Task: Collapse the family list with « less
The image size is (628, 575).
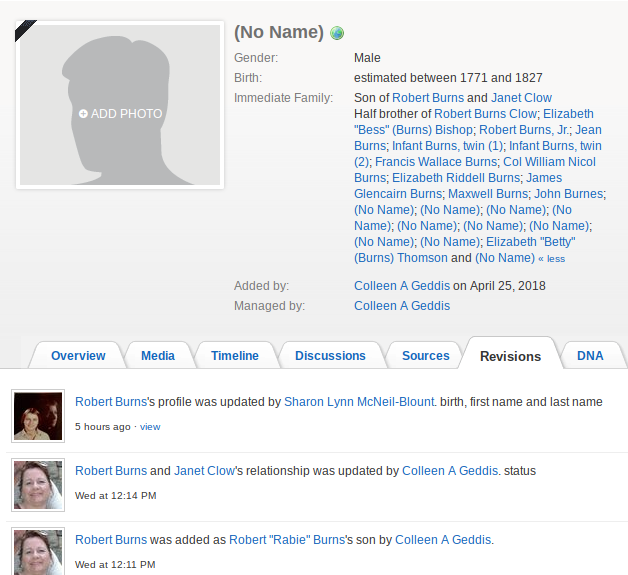Action: (x=551, y=259)
